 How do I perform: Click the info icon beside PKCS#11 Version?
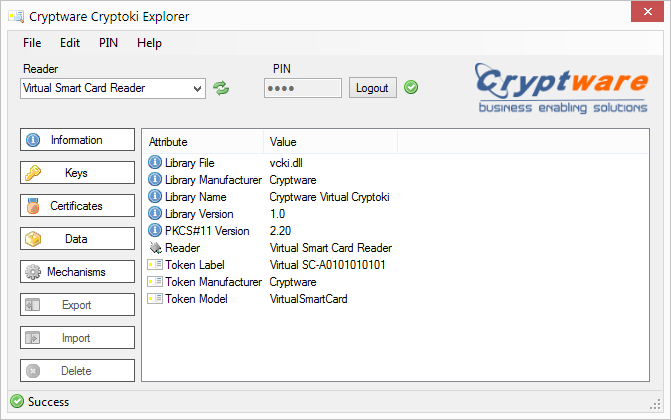[154, 230]
